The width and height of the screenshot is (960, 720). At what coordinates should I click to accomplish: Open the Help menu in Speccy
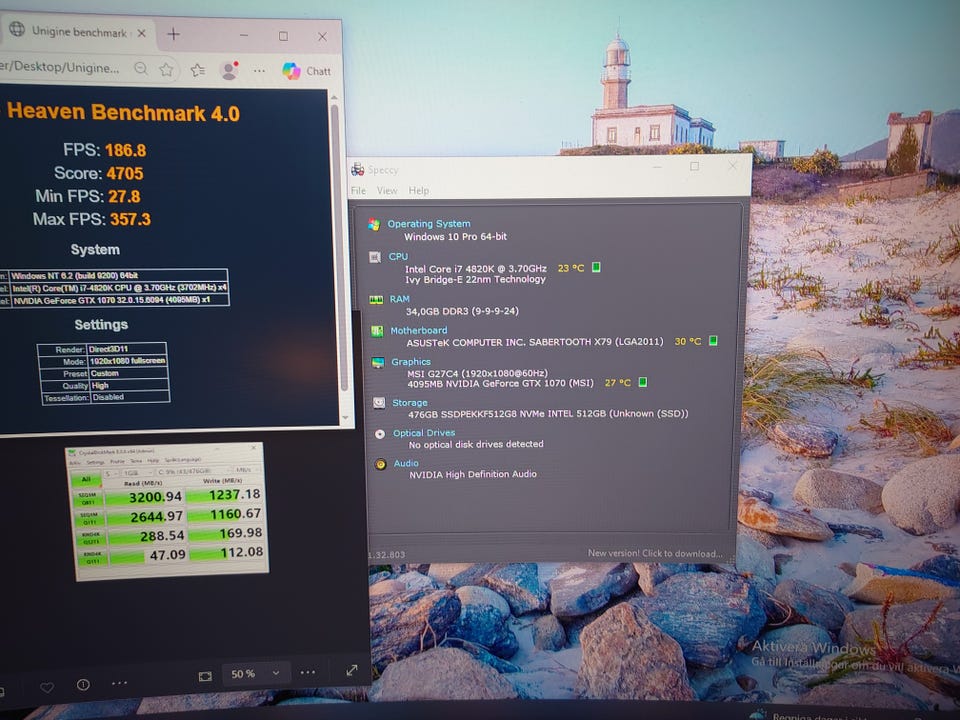point(419,190)
